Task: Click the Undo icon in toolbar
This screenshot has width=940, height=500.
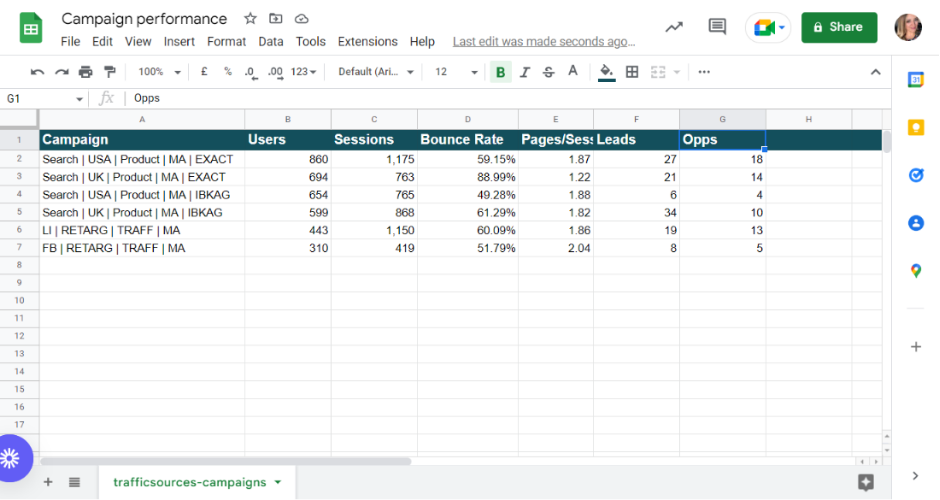Action: tap(37, 72)
